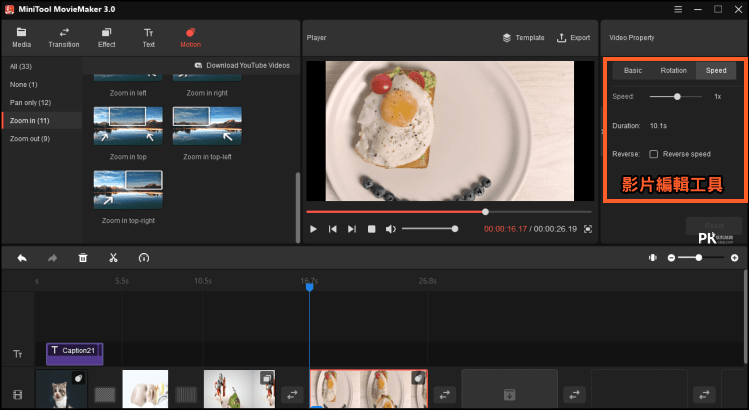Image resolution: width=749 pixels, height=410 pixels.
Task: Show All (33) motion category
Action: pyautogui.click(x=21, y=66)
